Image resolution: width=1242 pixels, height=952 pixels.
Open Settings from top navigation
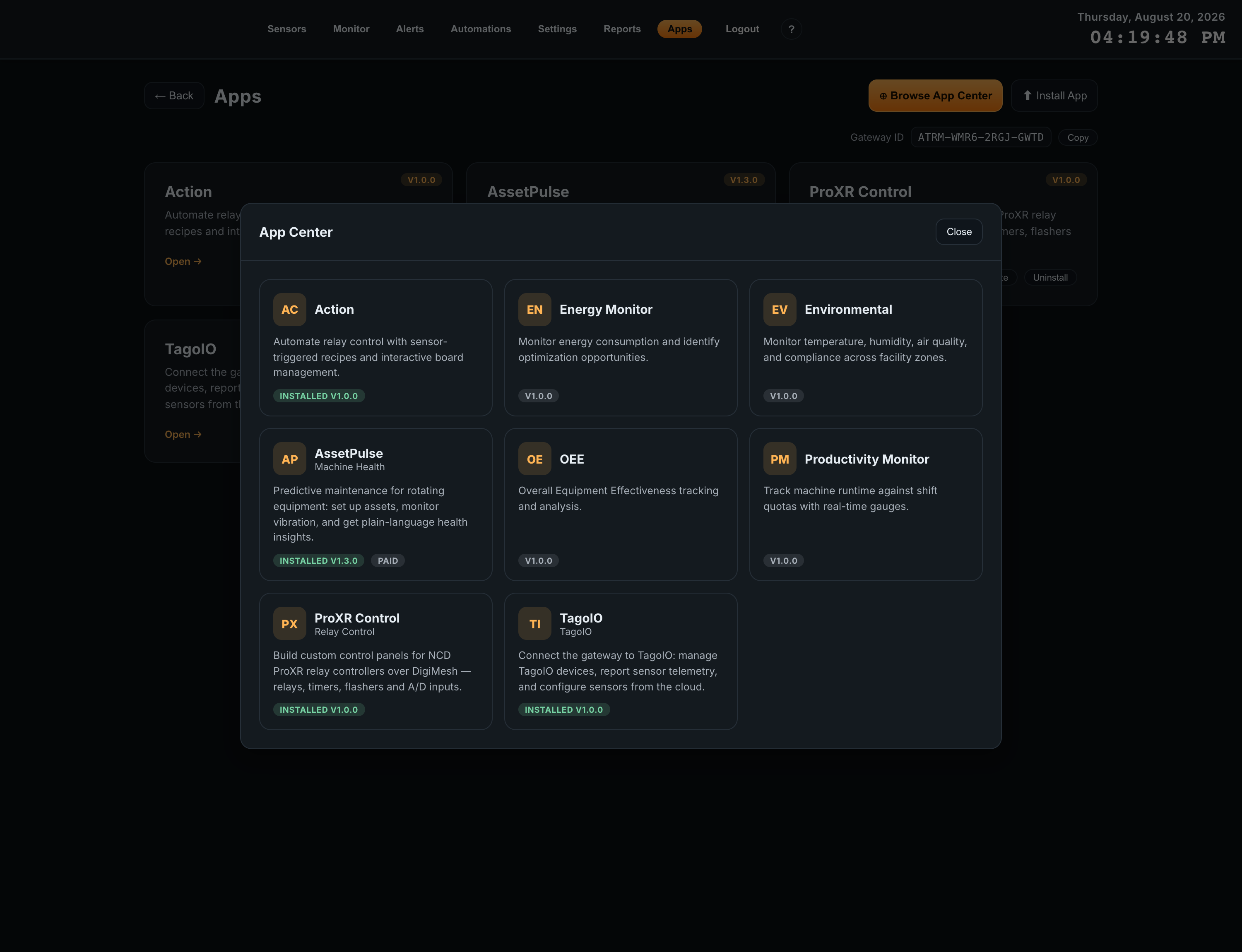557,29
